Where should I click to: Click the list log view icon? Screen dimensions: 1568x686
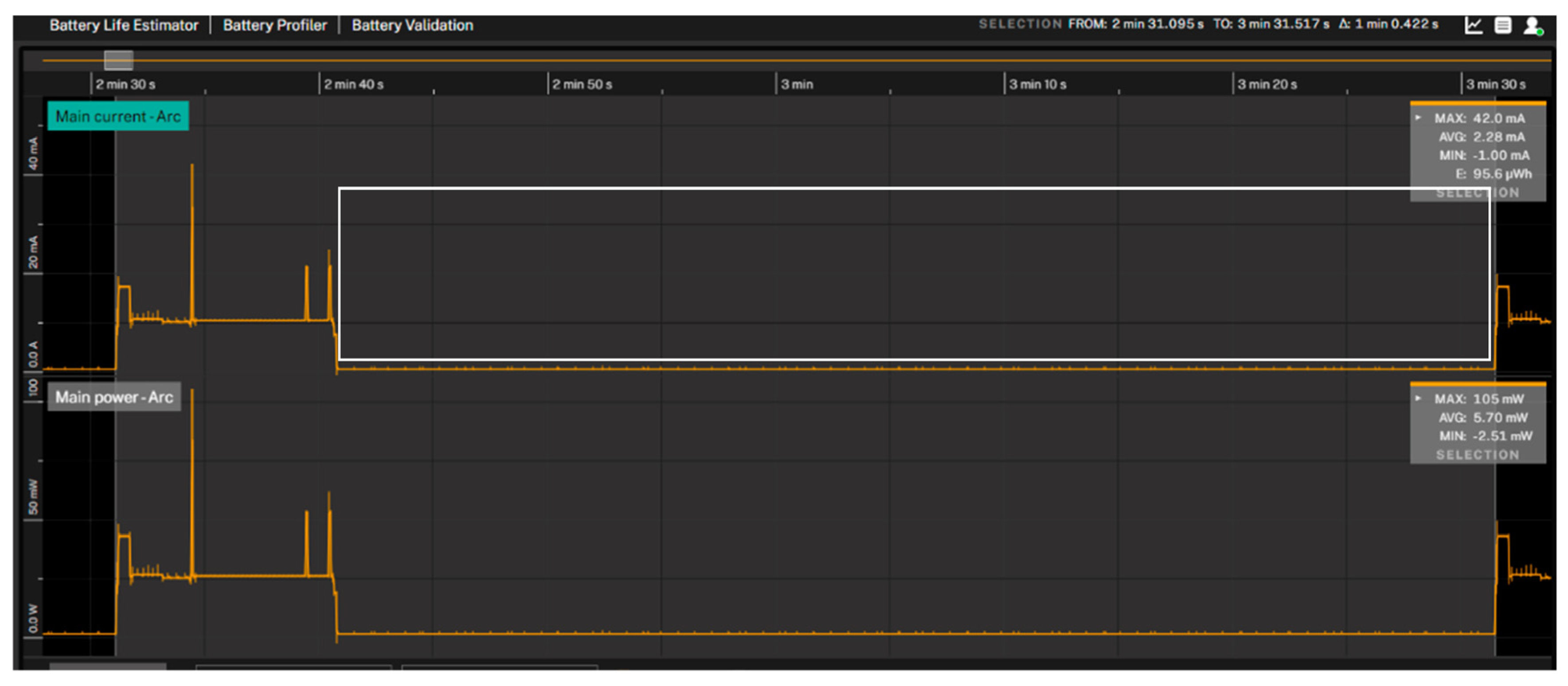[x=1502, y=26]
